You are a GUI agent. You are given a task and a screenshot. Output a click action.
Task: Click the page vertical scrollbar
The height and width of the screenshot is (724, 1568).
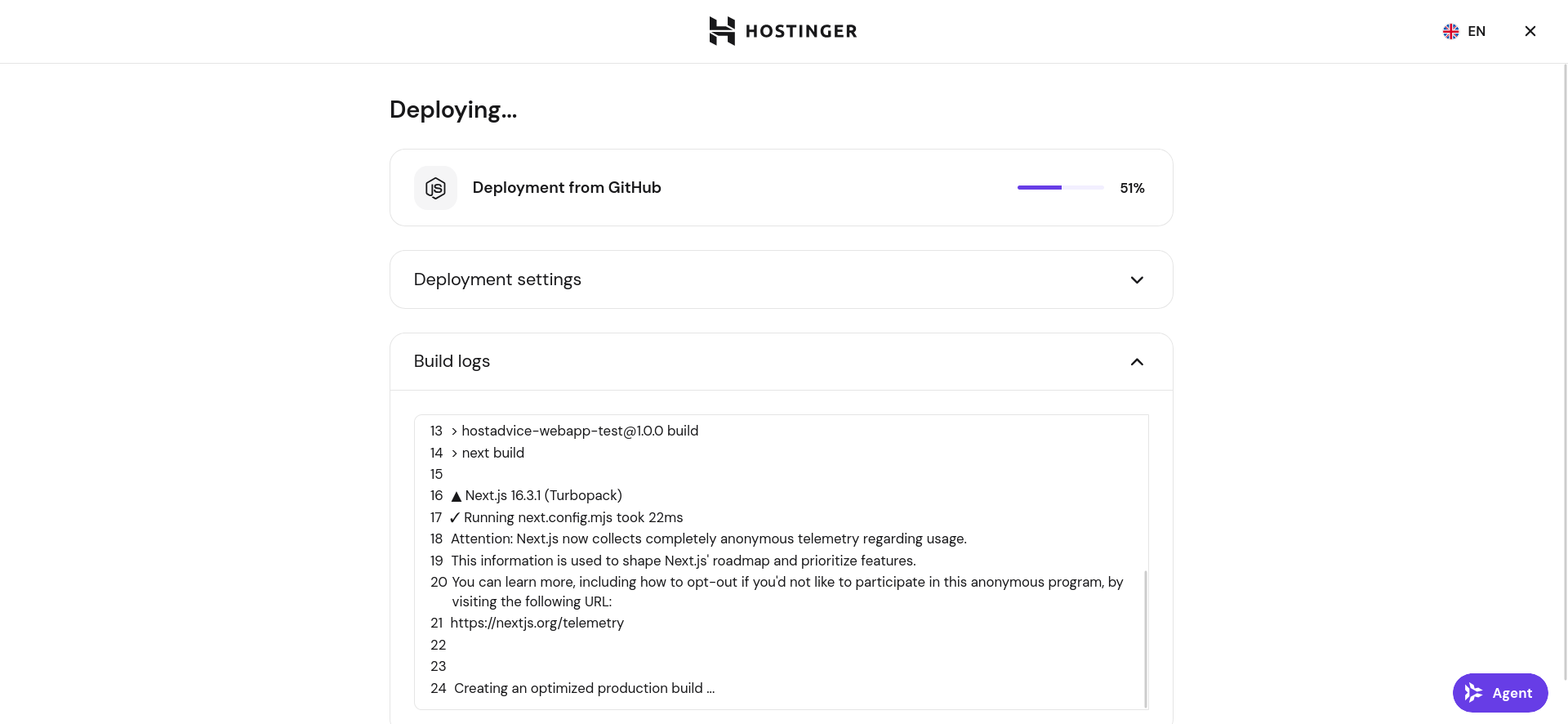coord(1565,372)
